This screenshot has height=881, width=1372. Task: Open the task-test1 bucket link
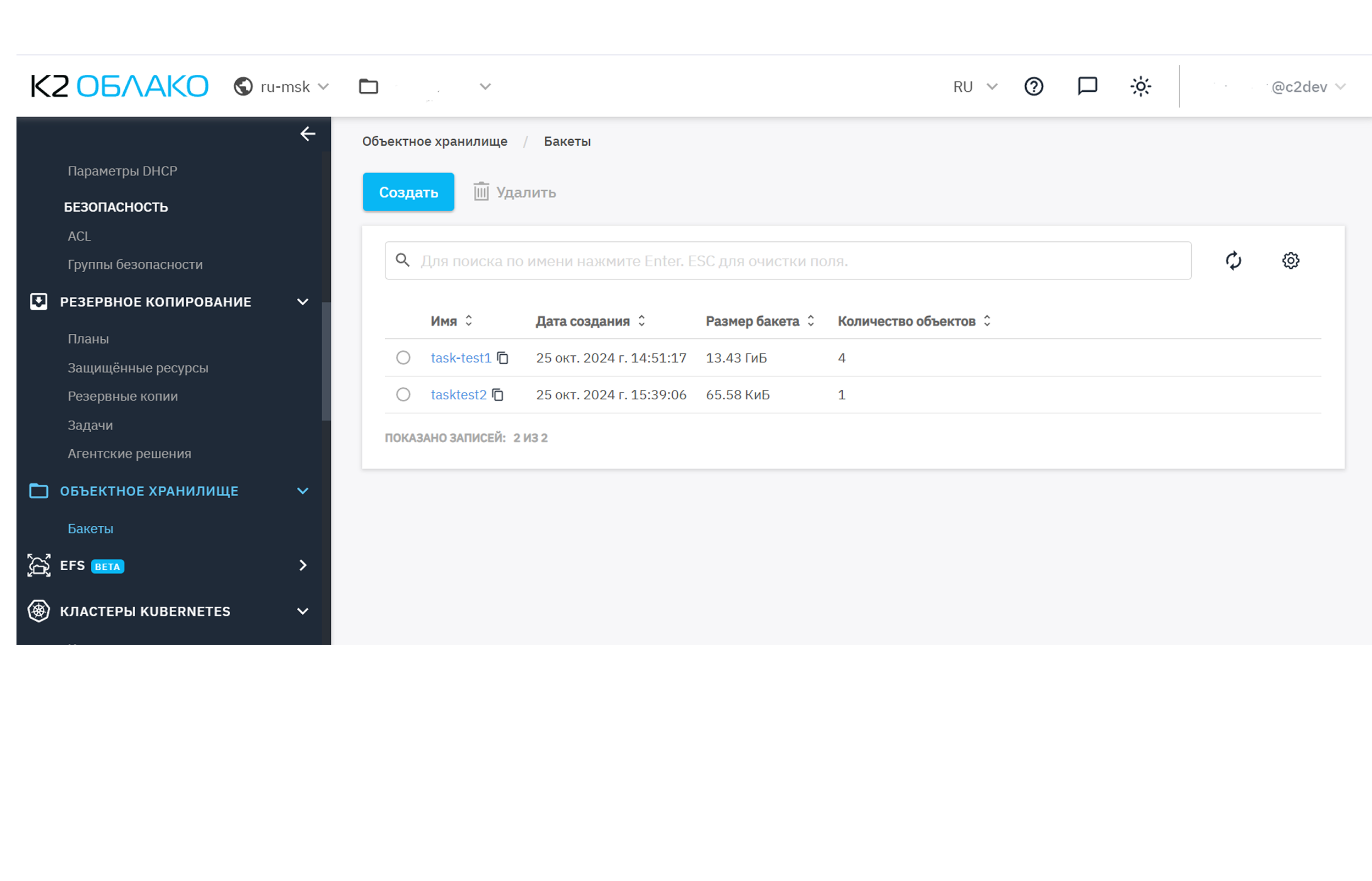(x=461, y=358)
